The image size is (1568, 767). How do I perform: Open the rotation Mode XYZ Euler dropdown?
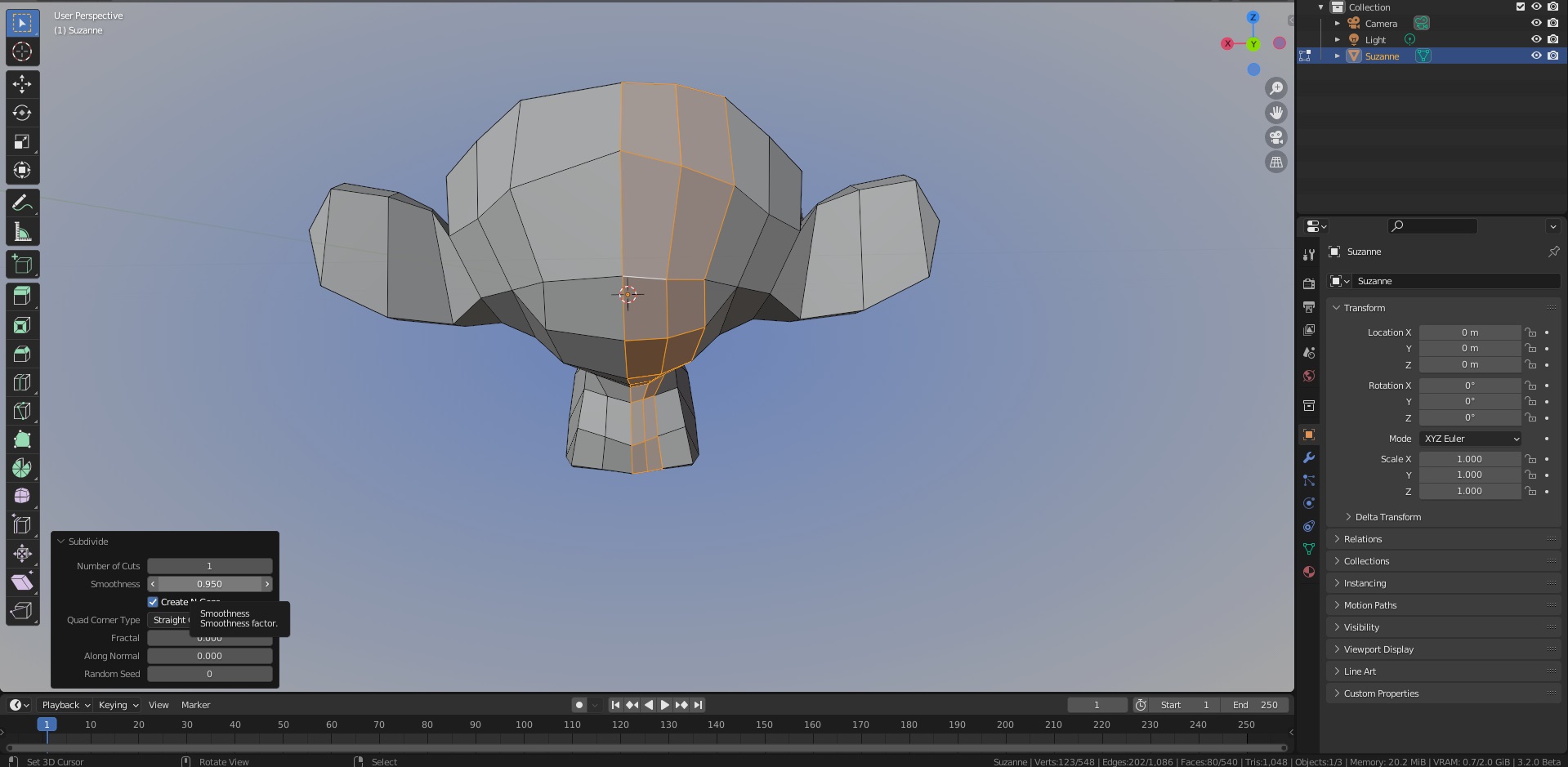(x=1471, y=439)
